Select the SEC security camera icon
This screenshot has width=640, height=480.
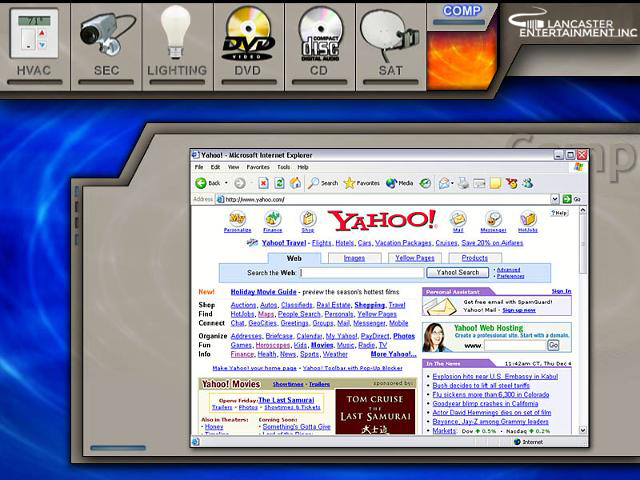pos(106,46)
